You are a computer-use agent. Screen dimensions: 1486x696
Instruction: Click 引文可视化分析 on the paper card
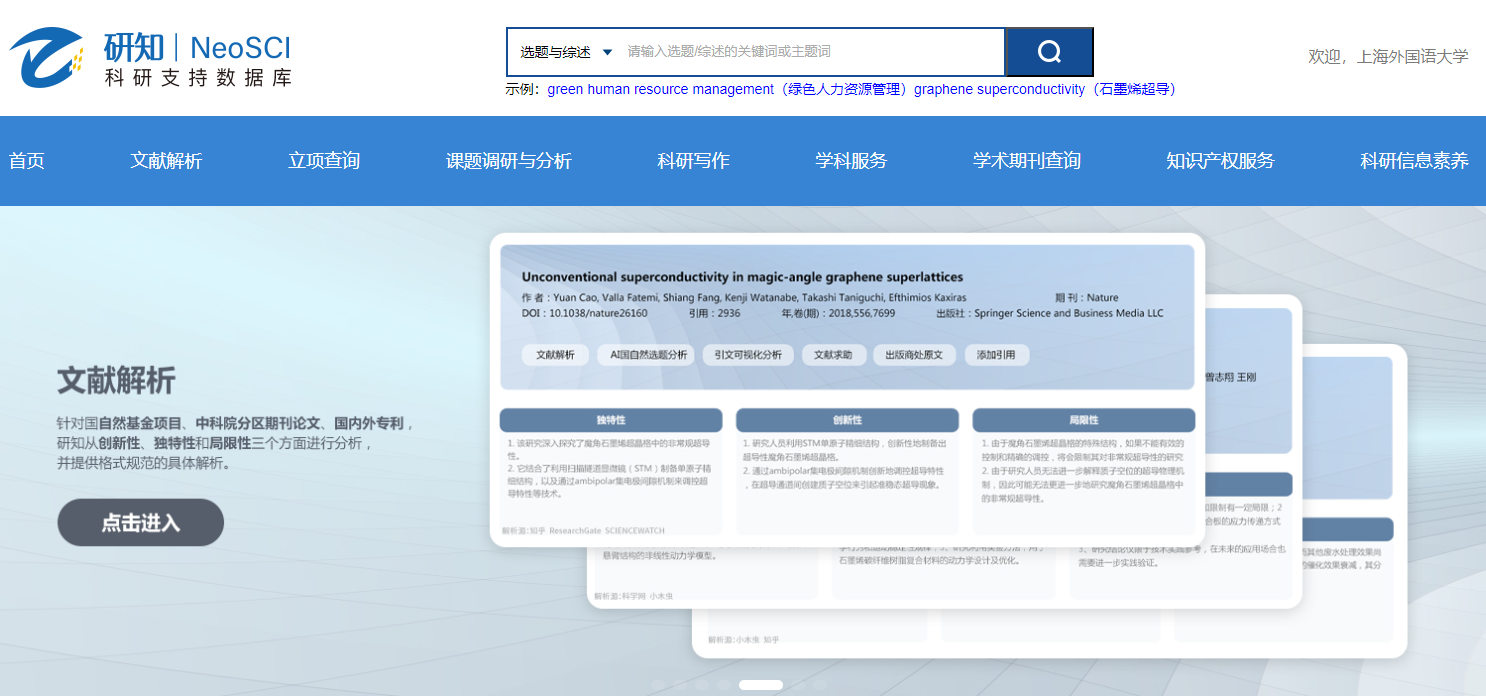pos(748,355)
